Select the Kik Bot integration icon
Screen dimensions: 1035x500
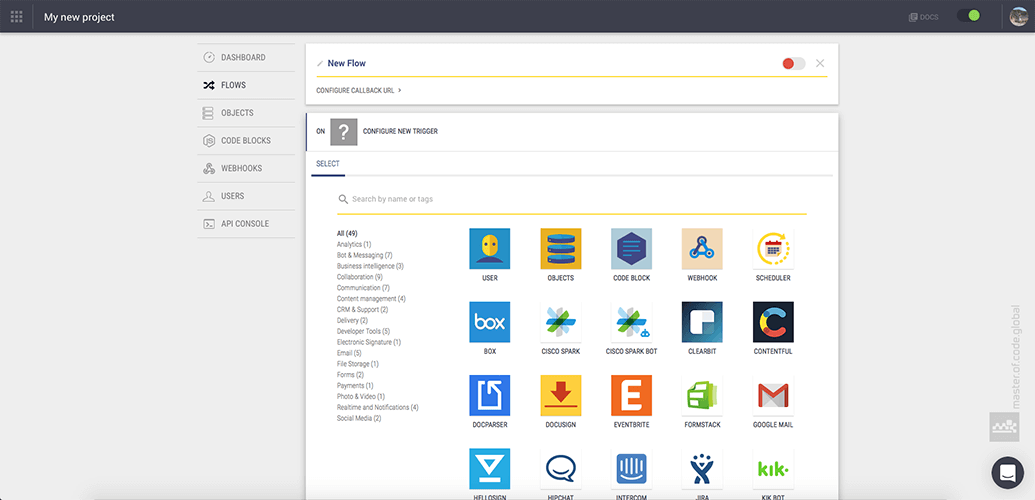coord(773,469)
